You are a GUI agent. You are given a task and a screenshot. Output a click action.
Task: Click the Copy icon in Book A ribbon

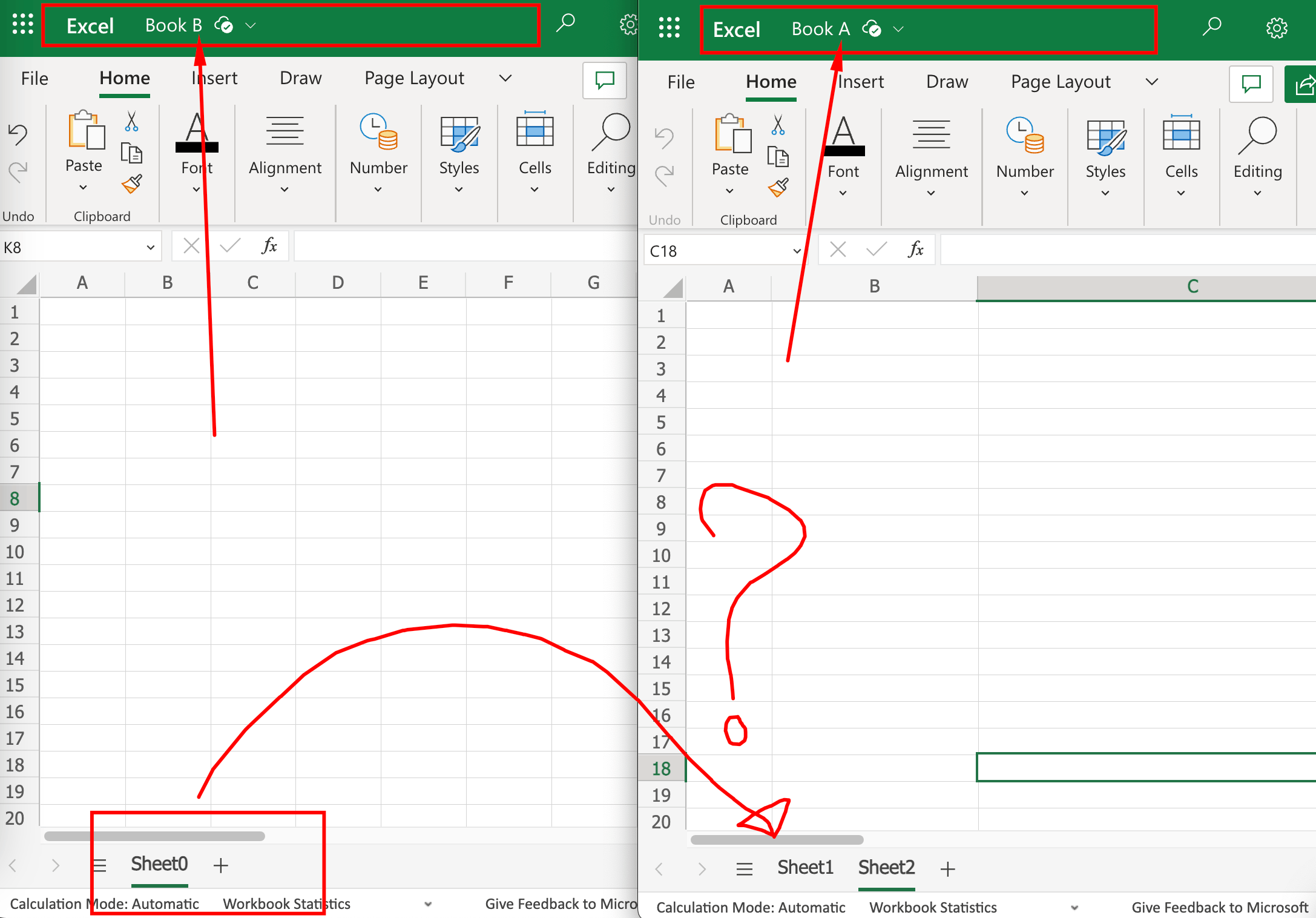click(x=778, y=157)
